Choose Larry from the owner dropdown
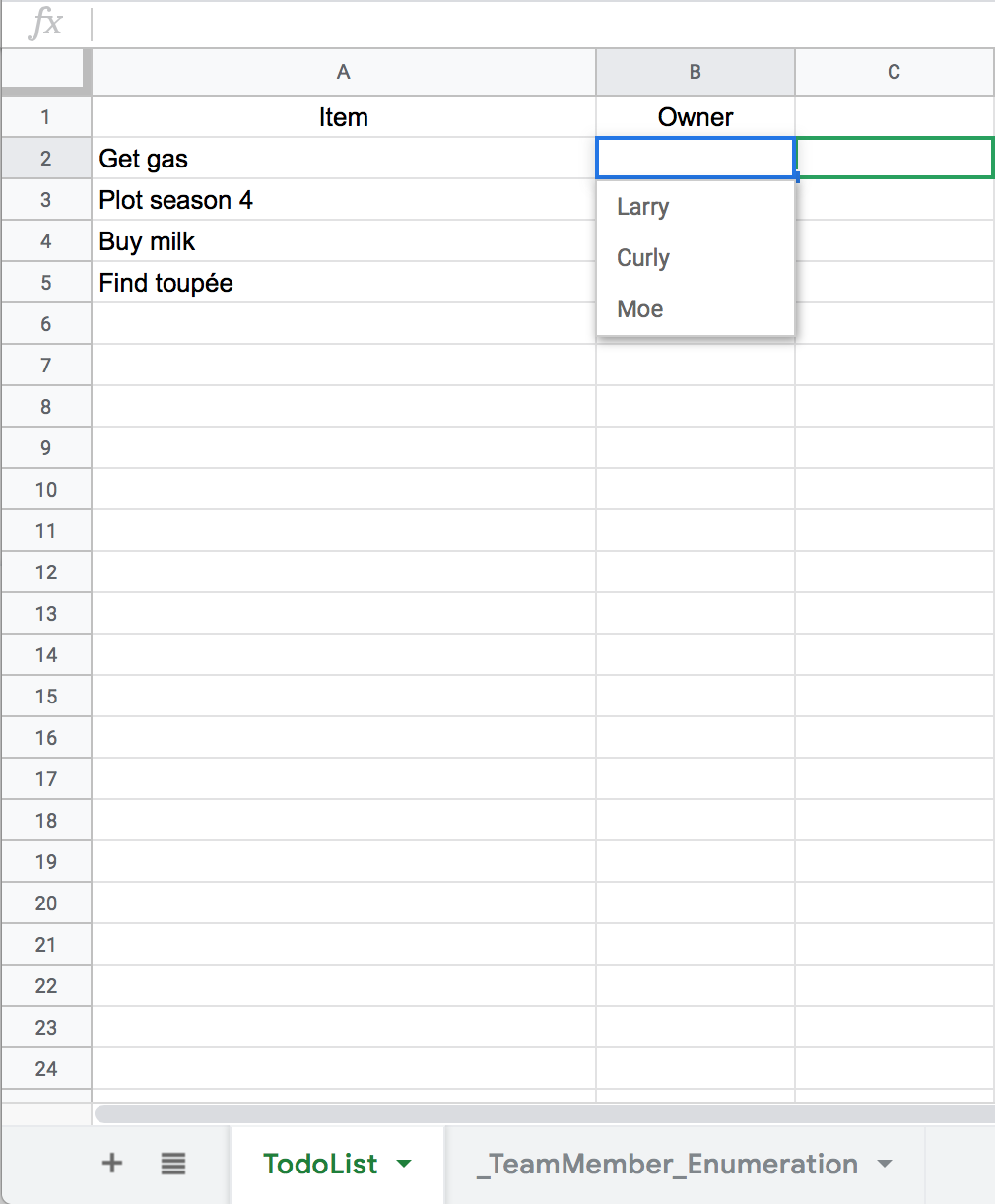This screenshot has width=995, height=1204. [643, 207]
